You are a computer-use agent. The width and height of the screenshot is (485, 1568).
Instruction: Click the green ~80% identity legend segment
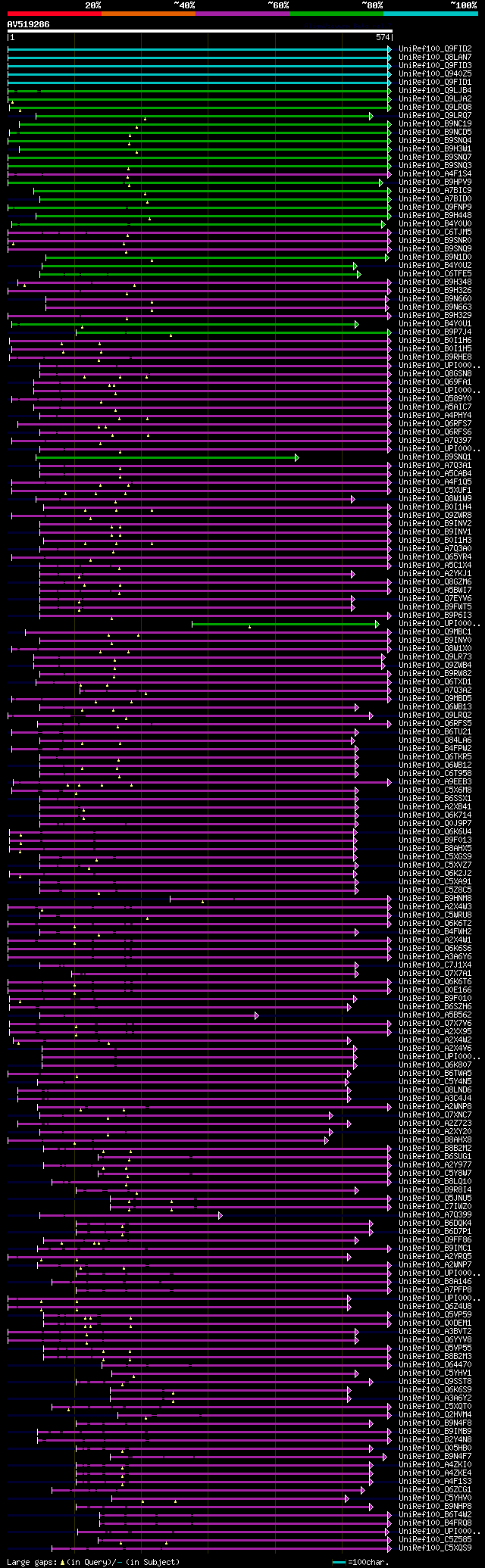pyautogui.click(x=336, y=14)
